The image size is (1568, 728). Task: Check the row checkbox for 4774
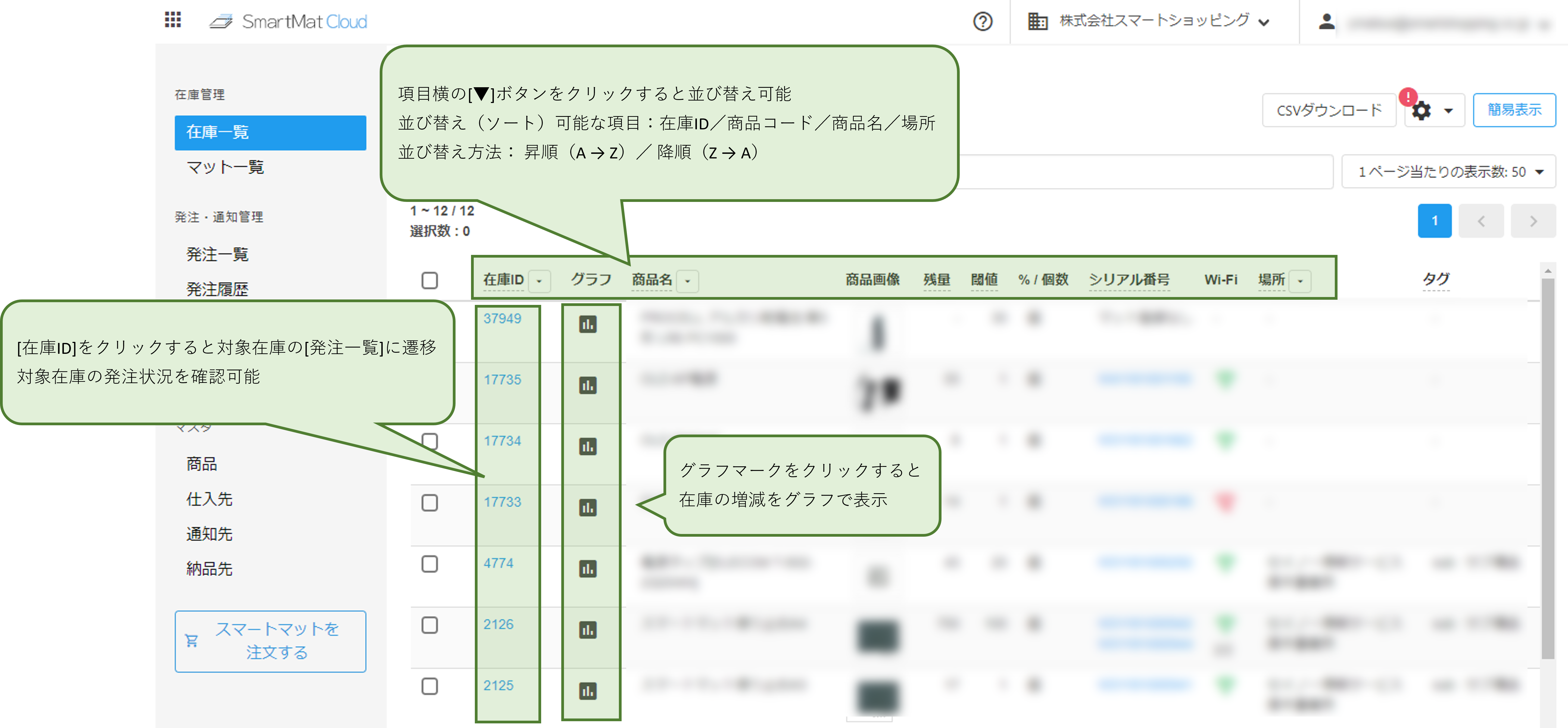point(430,564)
